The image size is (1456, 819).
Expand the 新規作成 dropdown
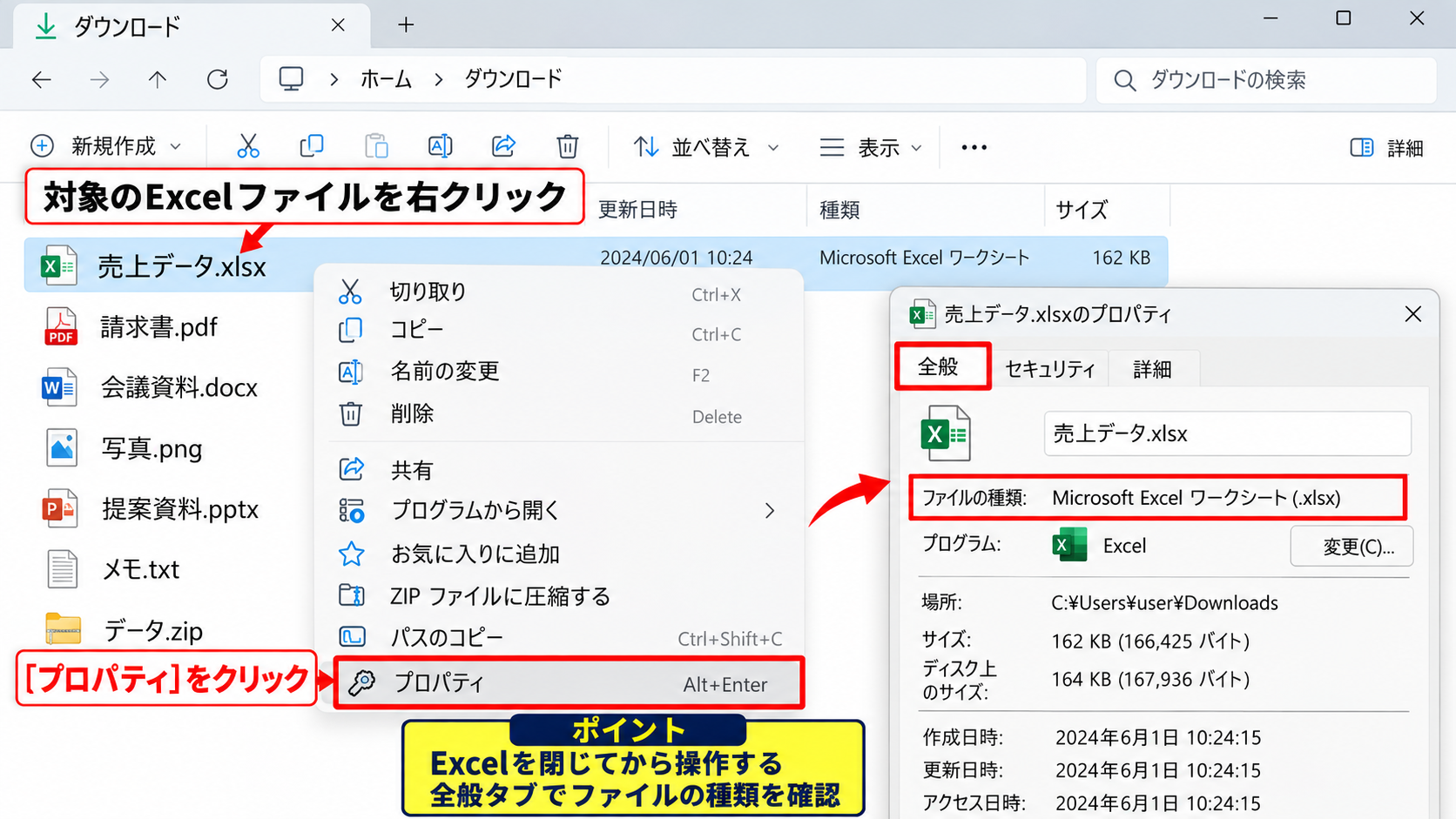tap(106, 146)
